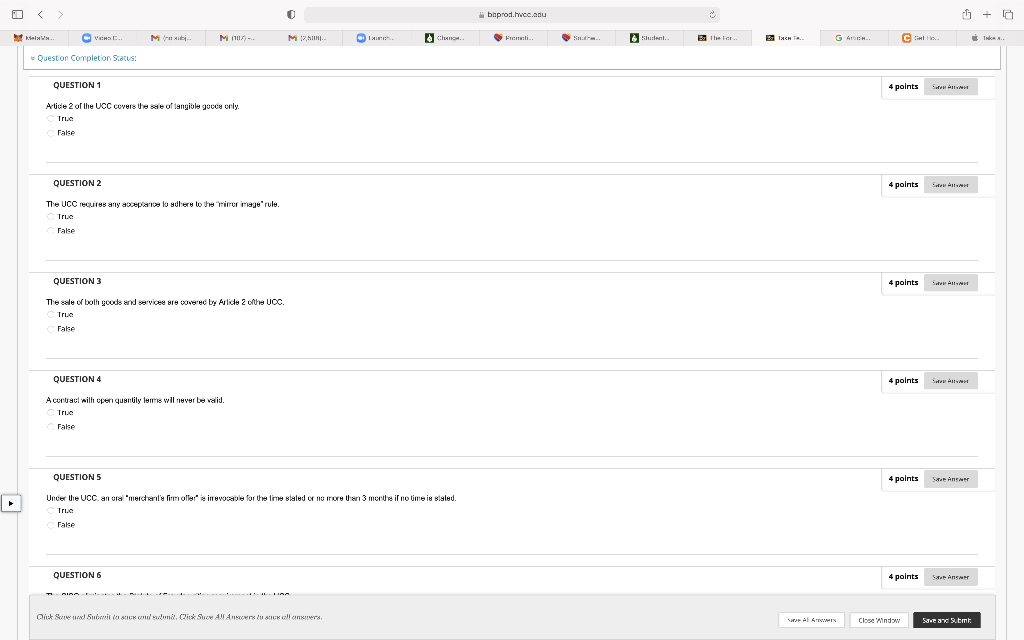Go back to previous page
Image resolution: width=1024 pixels, height=640 pixels.
(x=40, y=14)
